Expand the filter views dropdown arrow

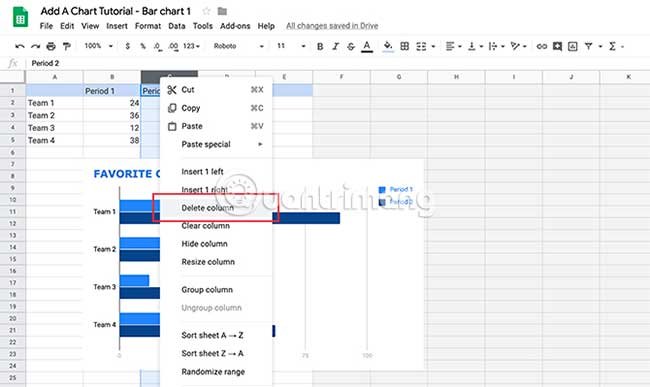click(600, 46)
